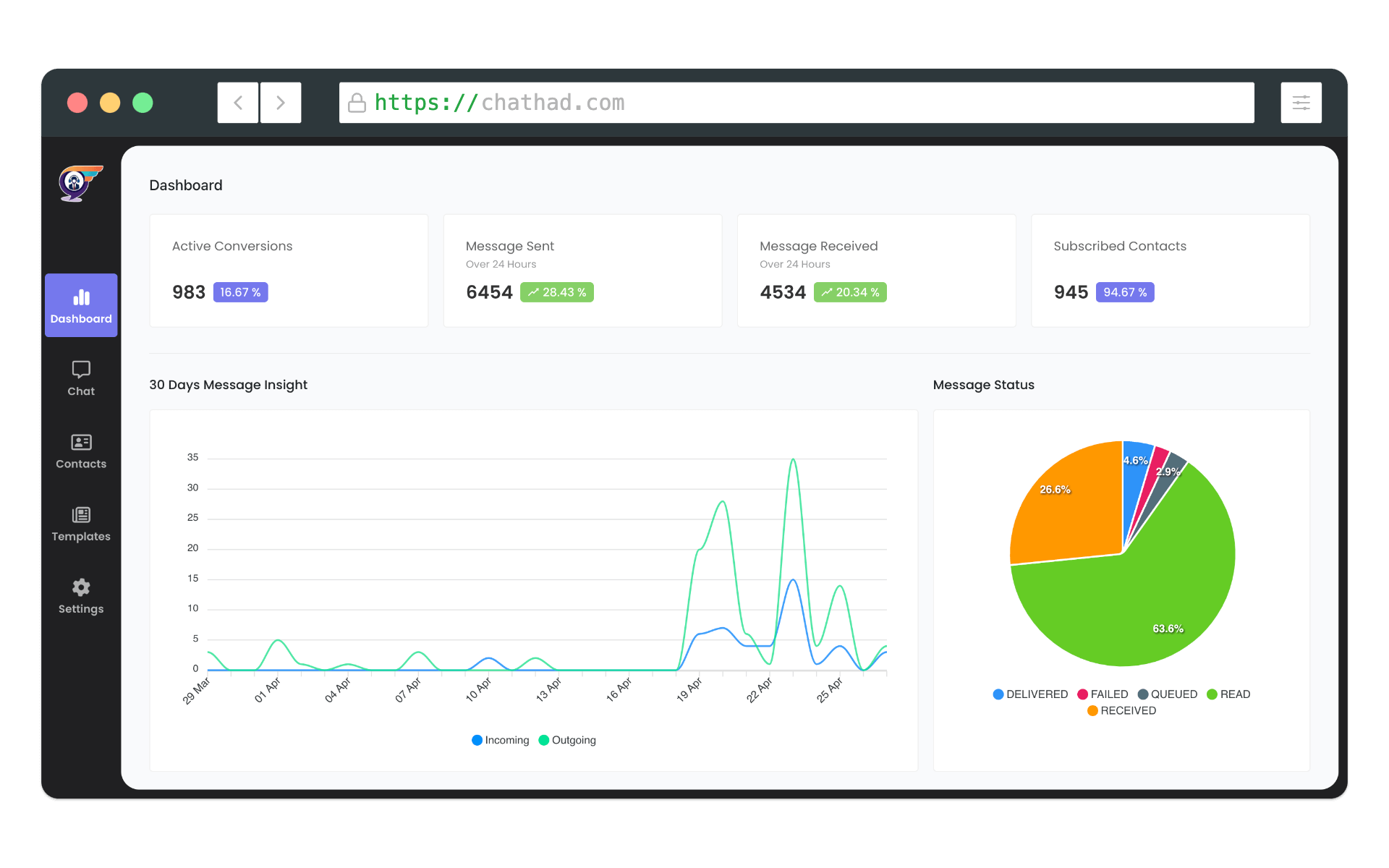Screen dimensions: 1389x868
Task: Click the browser back arrow
Action: pyautogui.click(x=238, y=103)
